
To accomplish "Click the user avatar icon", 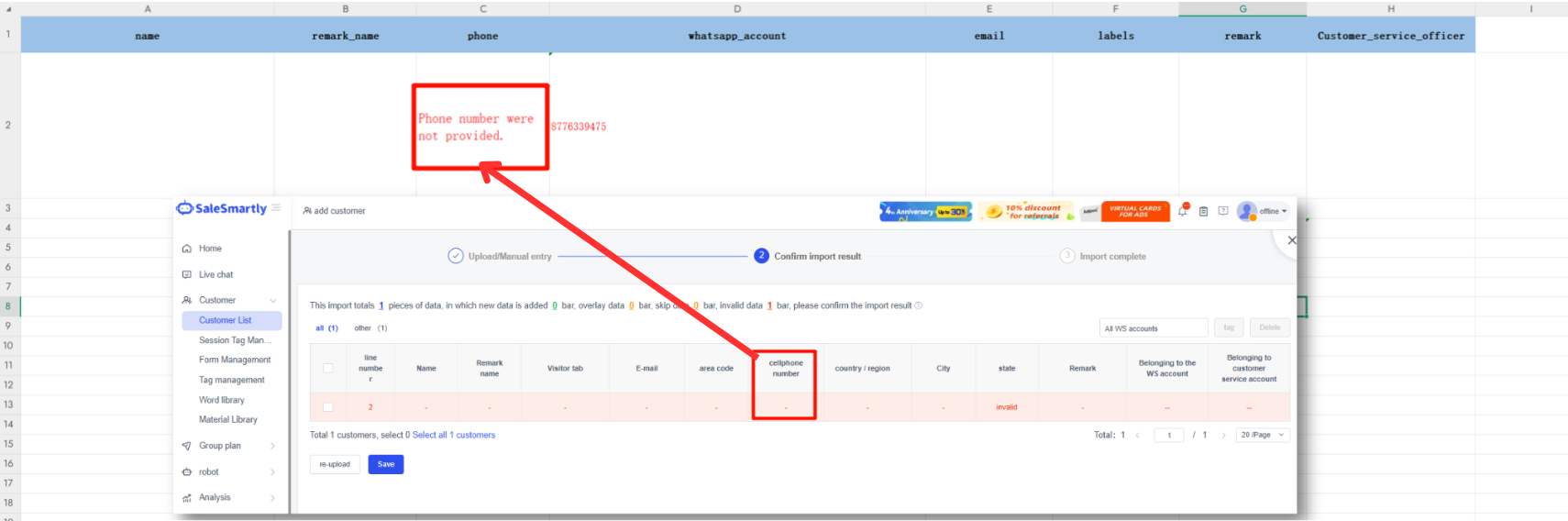I will click(1246, 211).
